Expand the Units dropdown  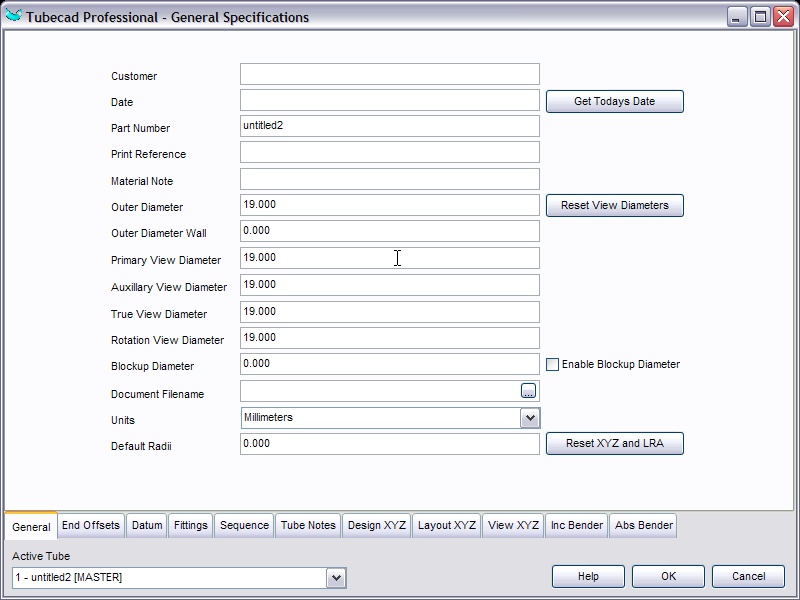pos(530,418)
